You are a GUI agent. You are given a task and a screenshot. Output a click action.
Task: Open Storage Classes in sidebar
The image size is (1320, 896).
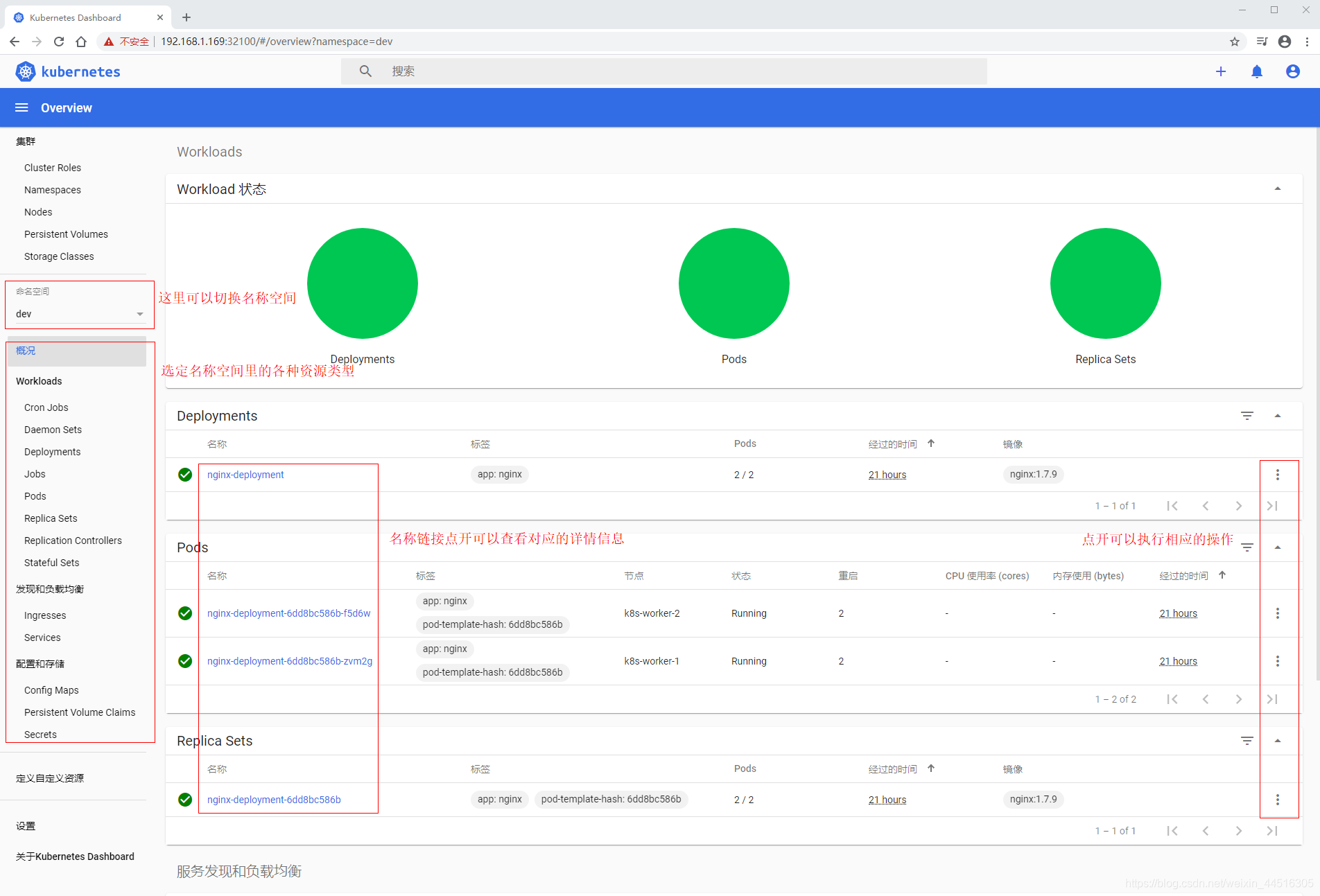pos(59,256)
